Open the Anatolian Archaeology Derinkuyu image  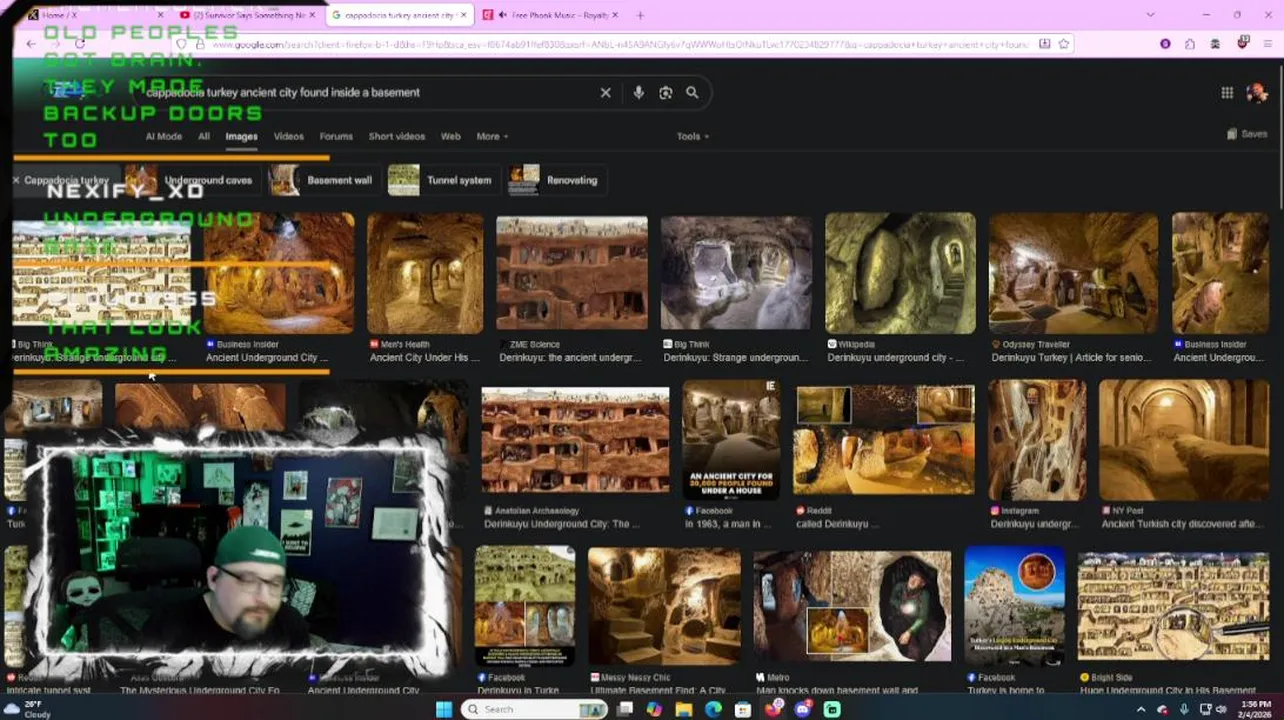pyautogui.click(x=575, y=440)
